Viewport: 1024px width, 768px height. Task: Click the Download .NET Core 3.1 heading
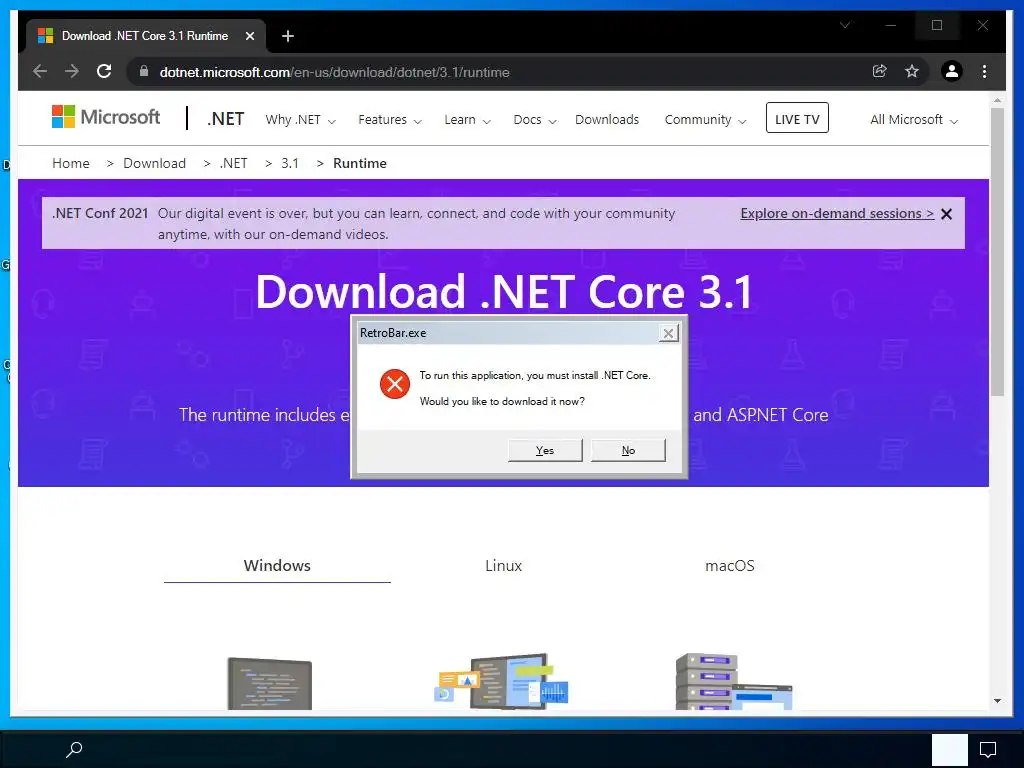(x=504, y=291)
